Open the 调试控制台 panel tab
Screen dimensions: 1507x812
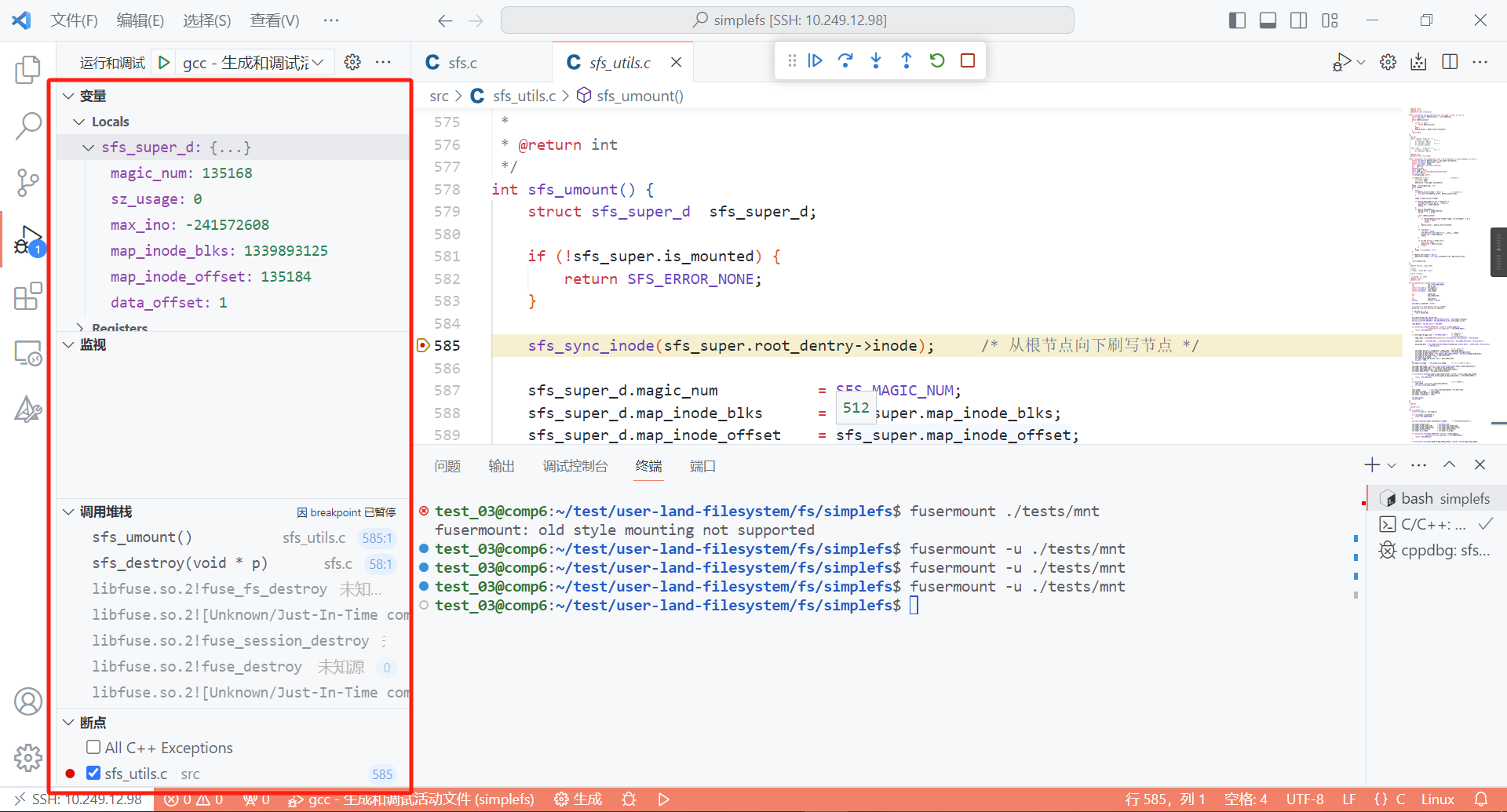tap(575, 466)
